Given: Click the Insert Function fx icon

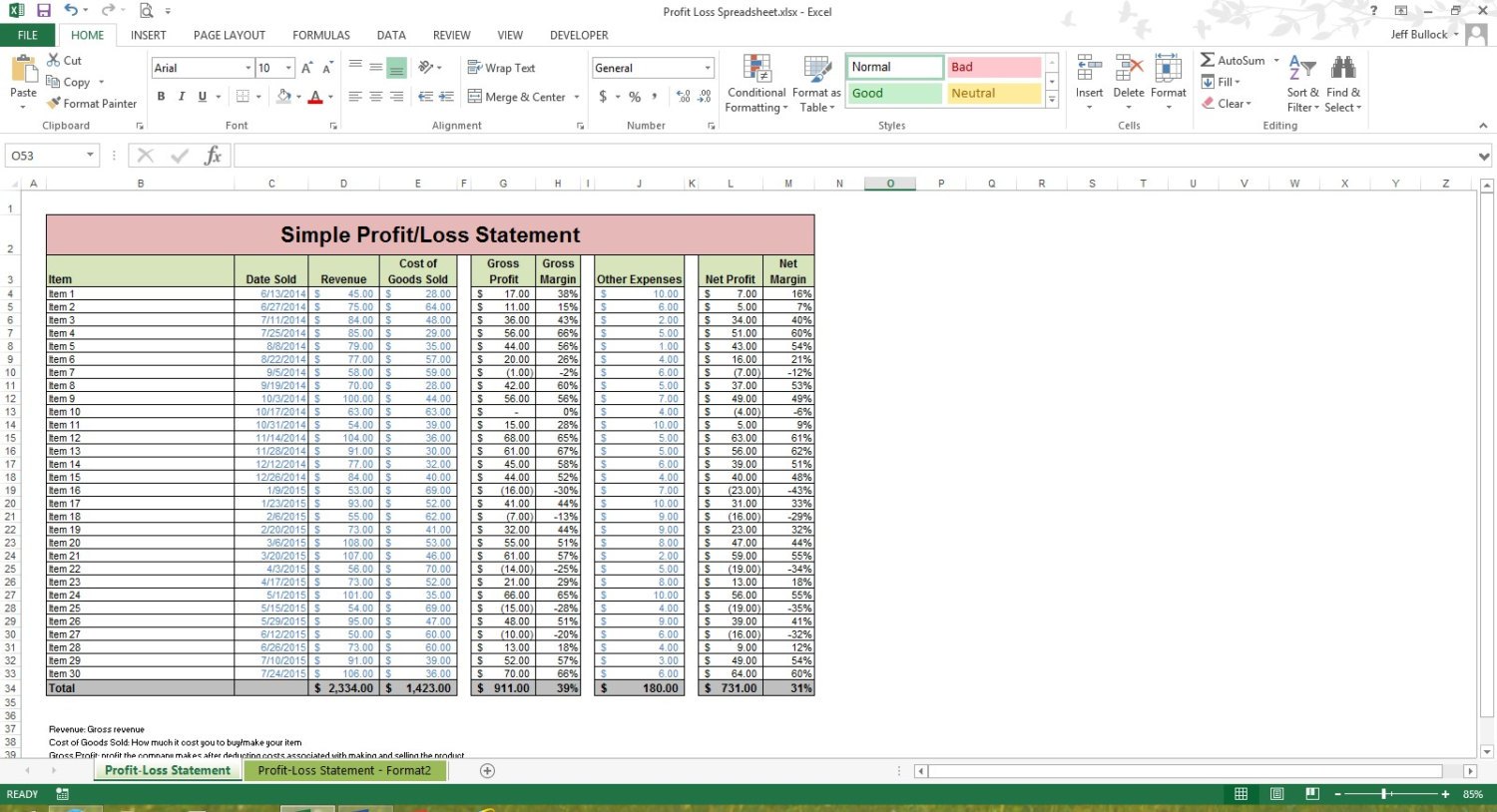Looking at the screenshot, I should click(213, 156).
